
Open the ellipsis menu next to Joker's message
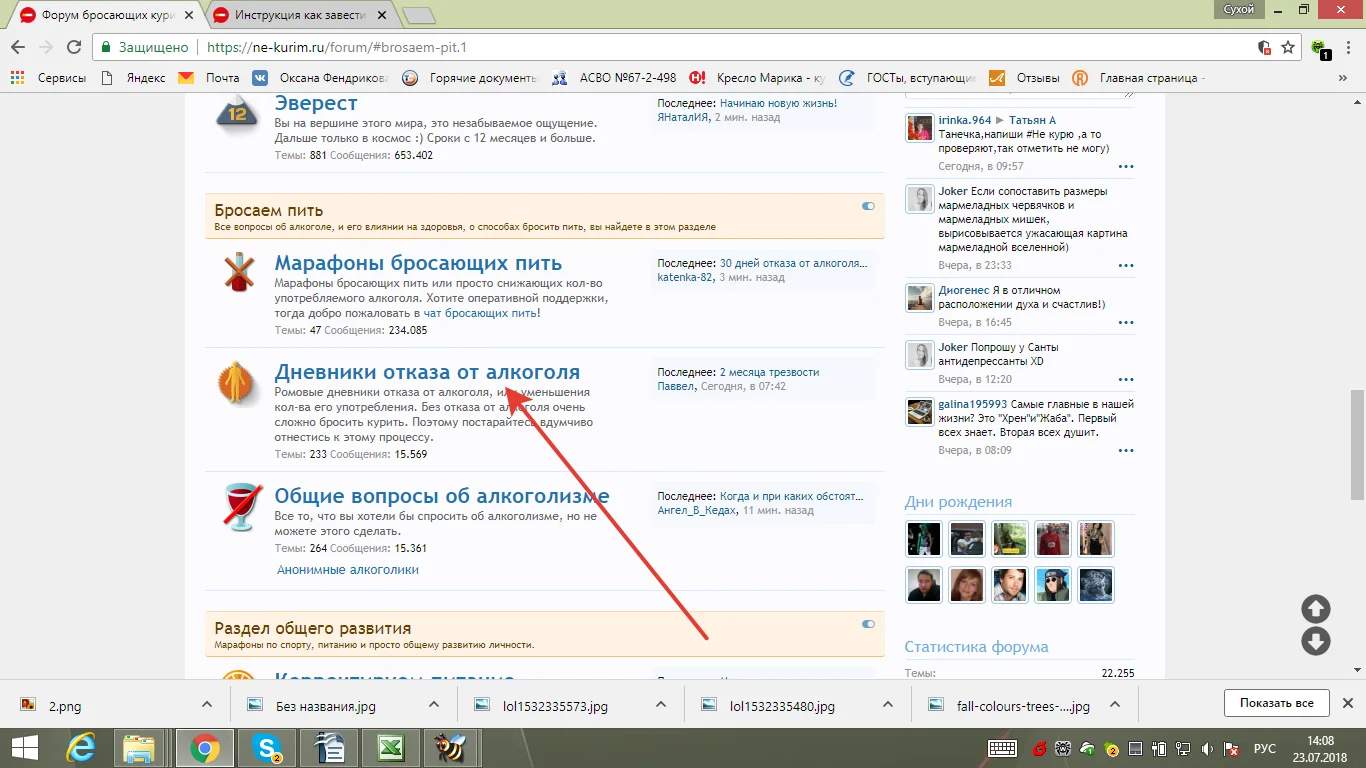pyautogui.click(x=1127, y=265)
